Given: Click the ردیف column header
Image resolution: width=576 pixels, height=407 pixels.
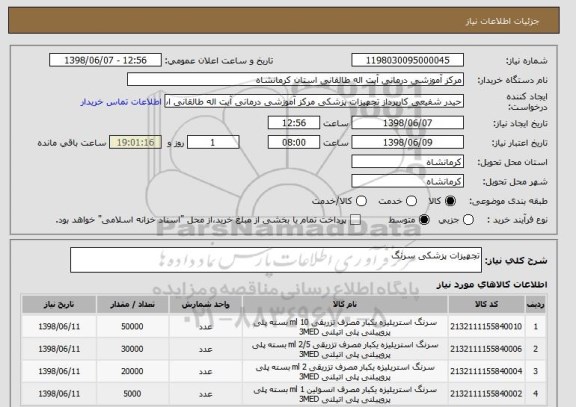Looking at the screenshot, I should (535, 304).
